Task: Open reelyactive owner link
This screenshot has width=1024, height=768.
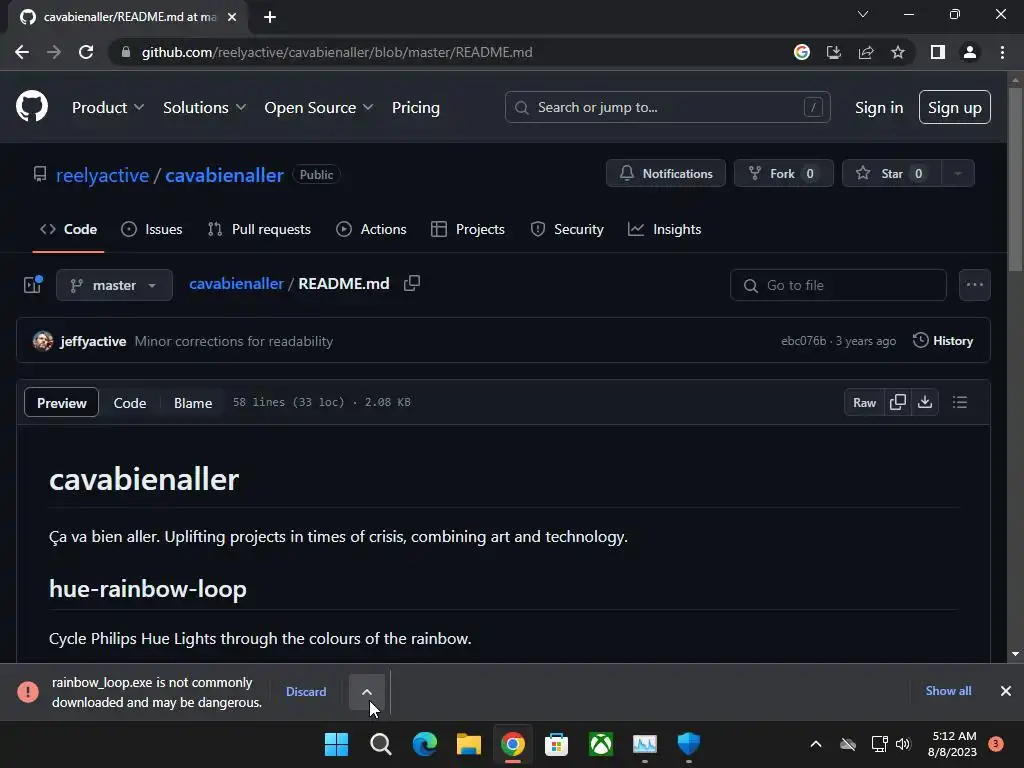Action: 103,175
